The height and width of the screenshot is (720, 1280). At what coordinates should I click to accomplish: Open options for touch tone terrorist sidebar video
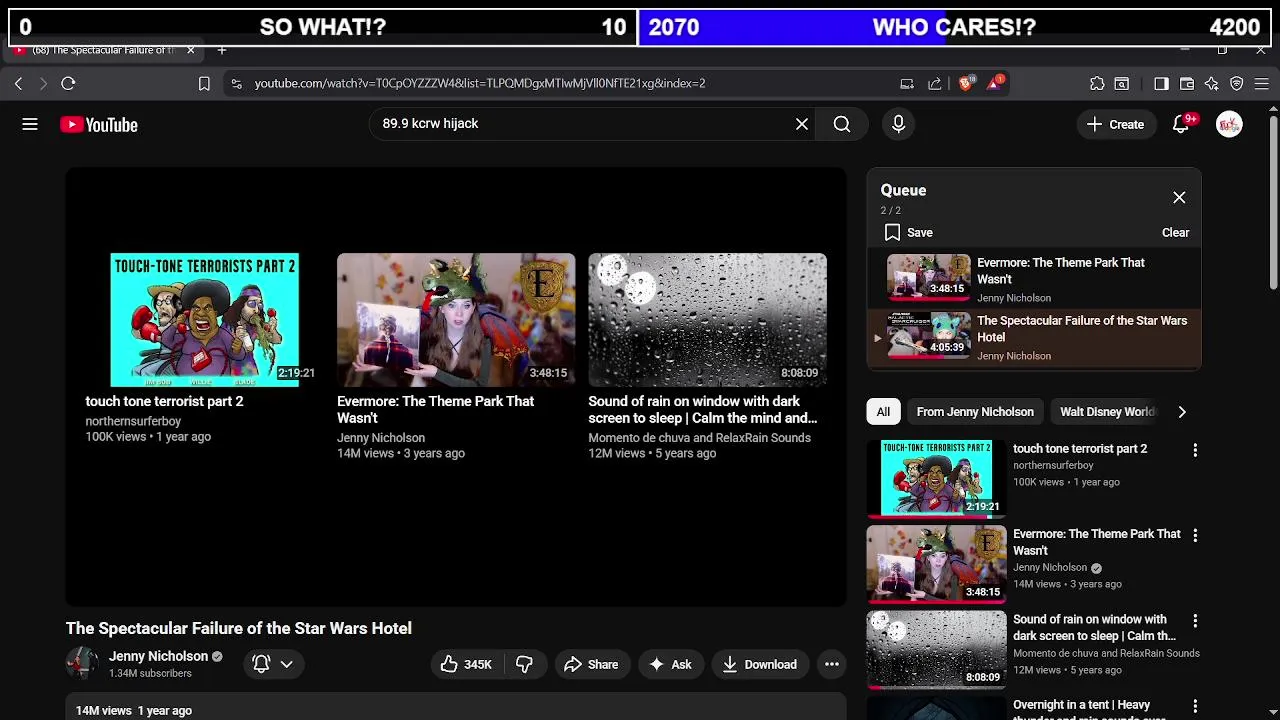pyautogui.click(x=1195, y=451)
